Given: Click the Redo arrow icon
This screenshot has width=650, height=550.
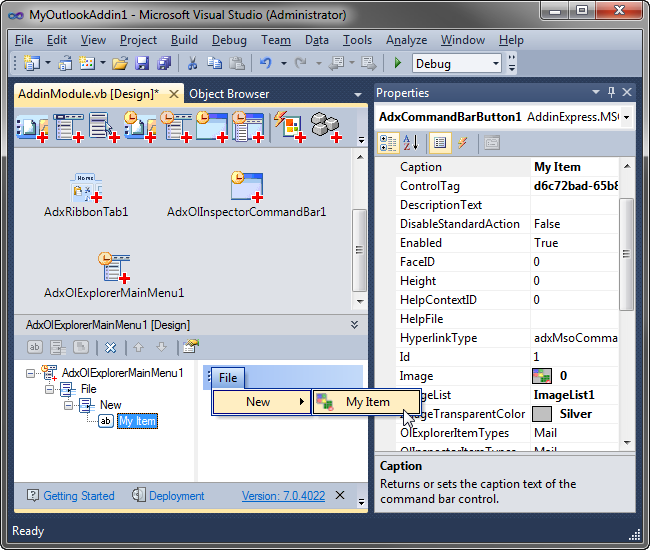Looking at the screenshot, I should (300, 63).
